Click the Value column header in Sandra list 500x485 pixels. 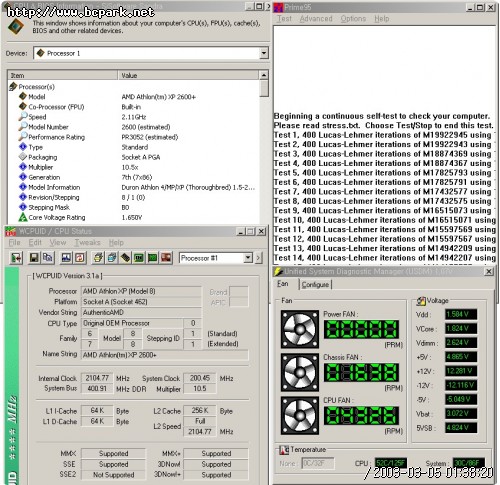pos(188,75)
